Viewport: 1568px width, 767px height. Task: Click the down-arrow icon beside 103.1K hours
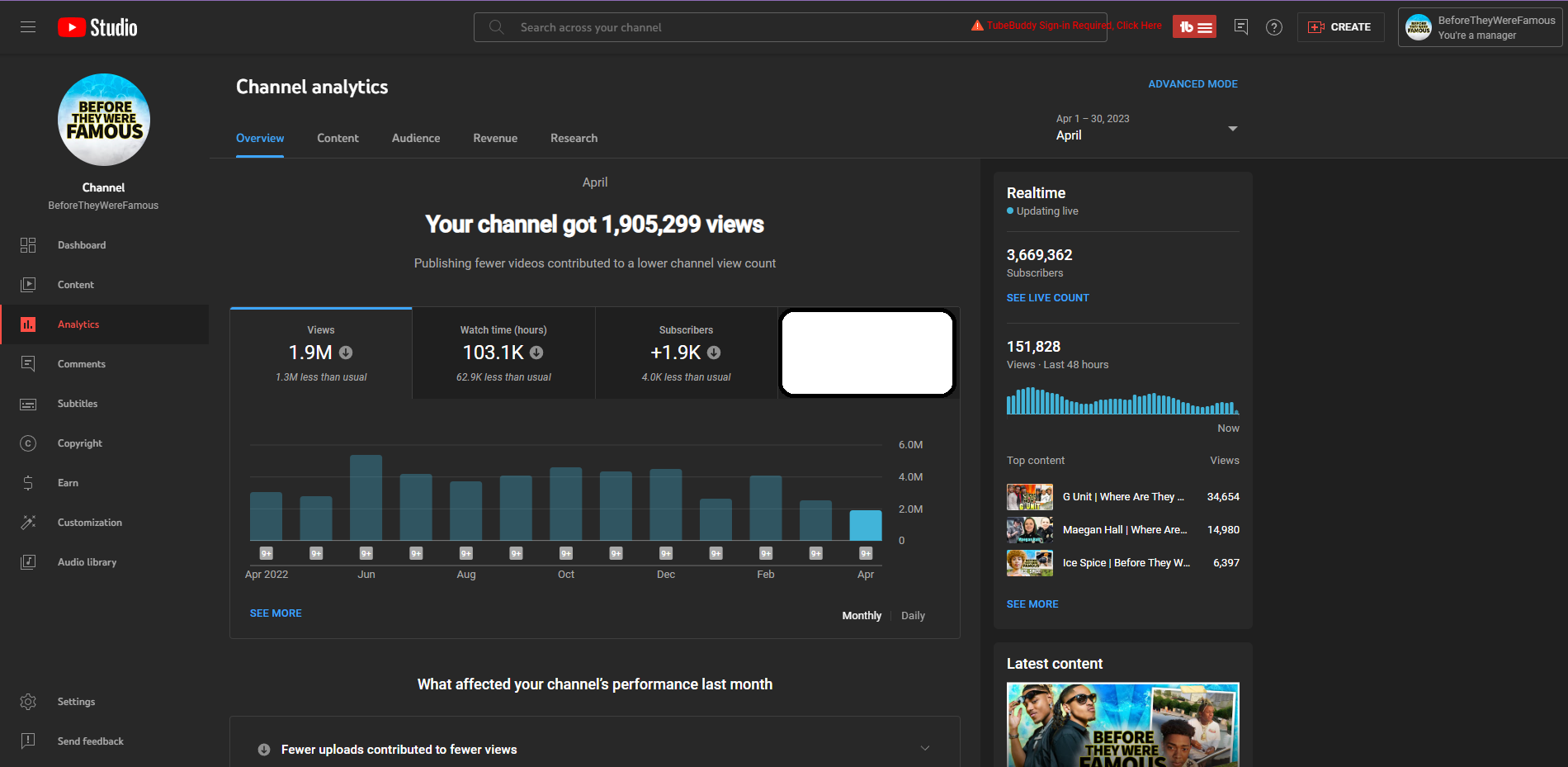coord(536,353)
